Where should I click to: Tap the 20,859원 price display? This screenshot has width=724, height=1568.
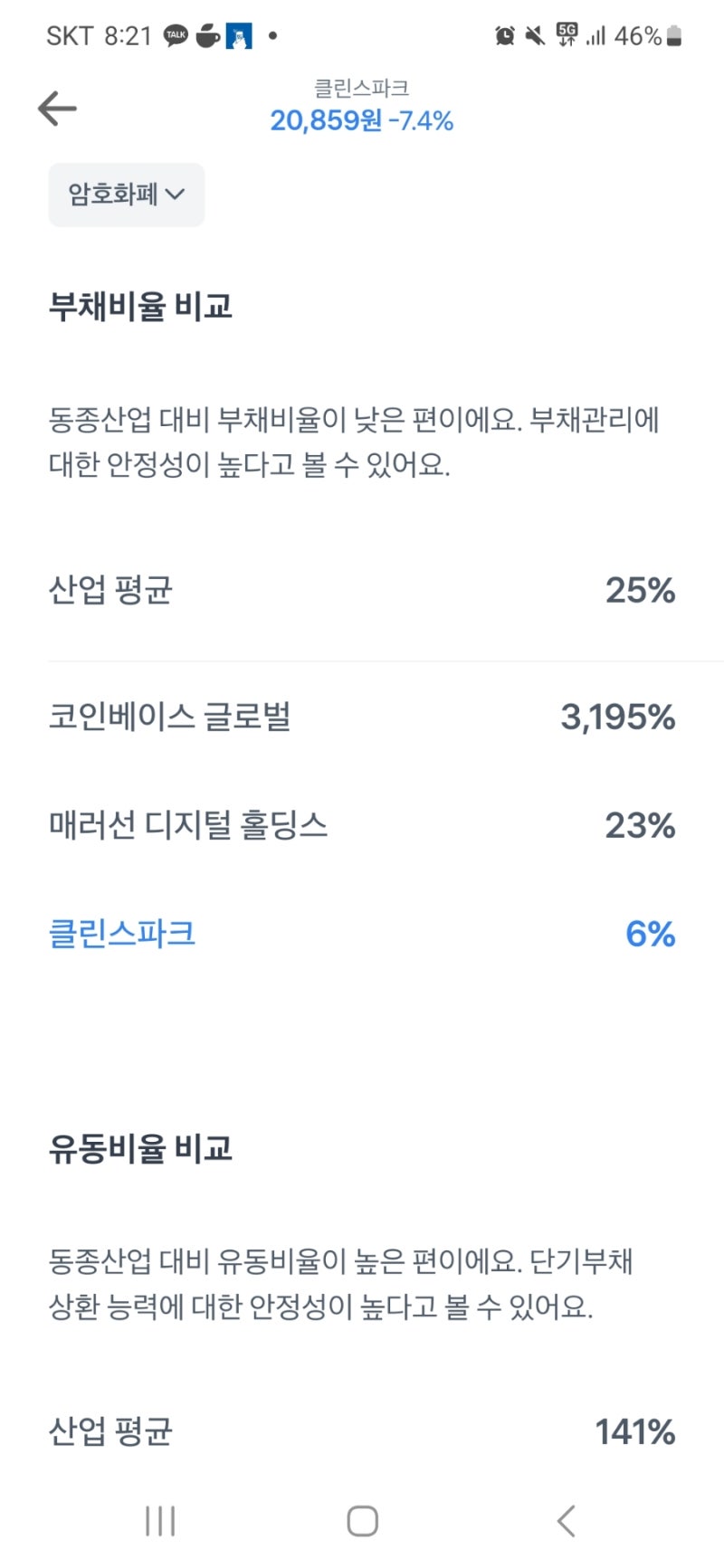pos(361,119)
